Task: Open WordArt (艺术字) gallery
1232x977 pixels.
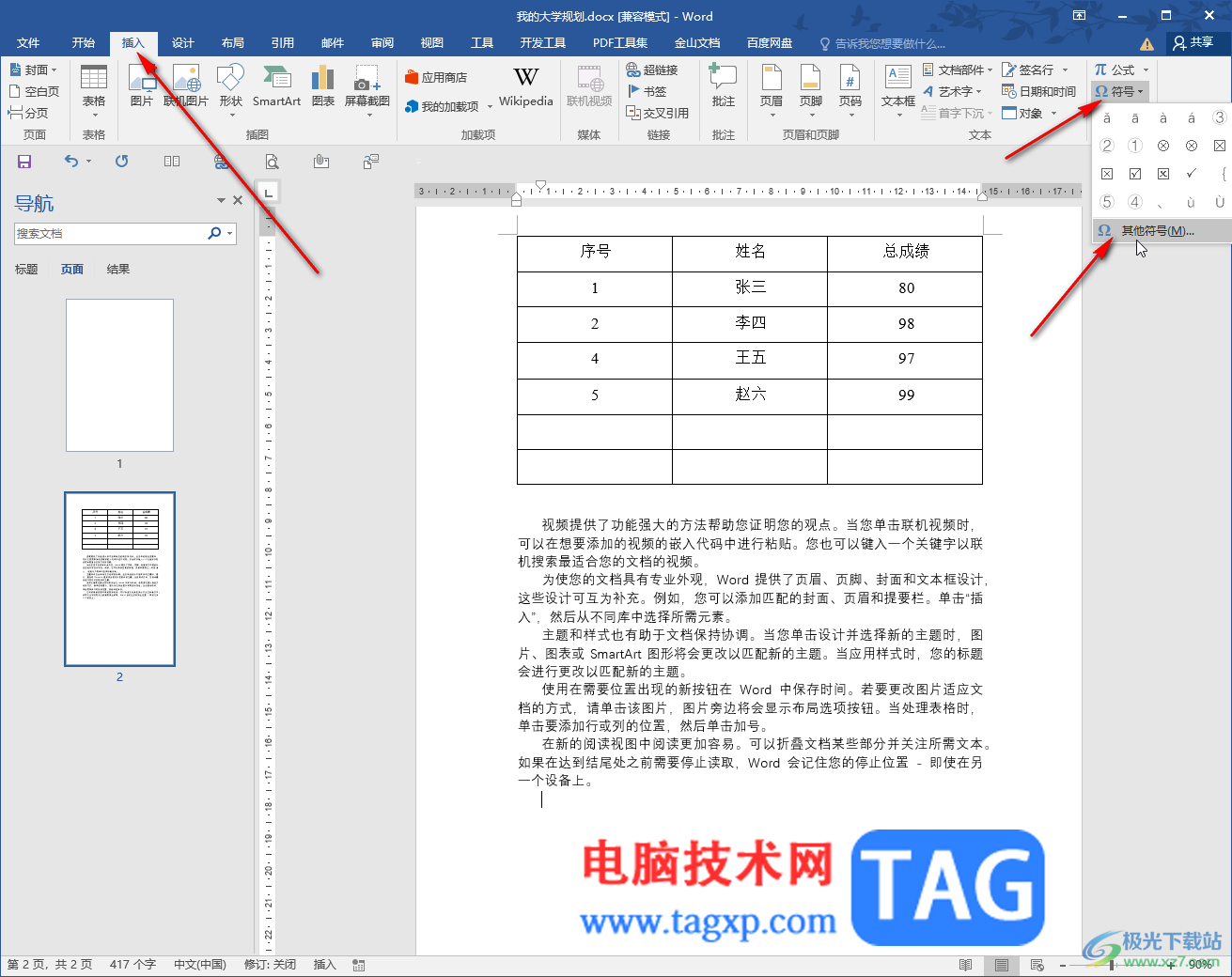Action: (x=952, y=91)
